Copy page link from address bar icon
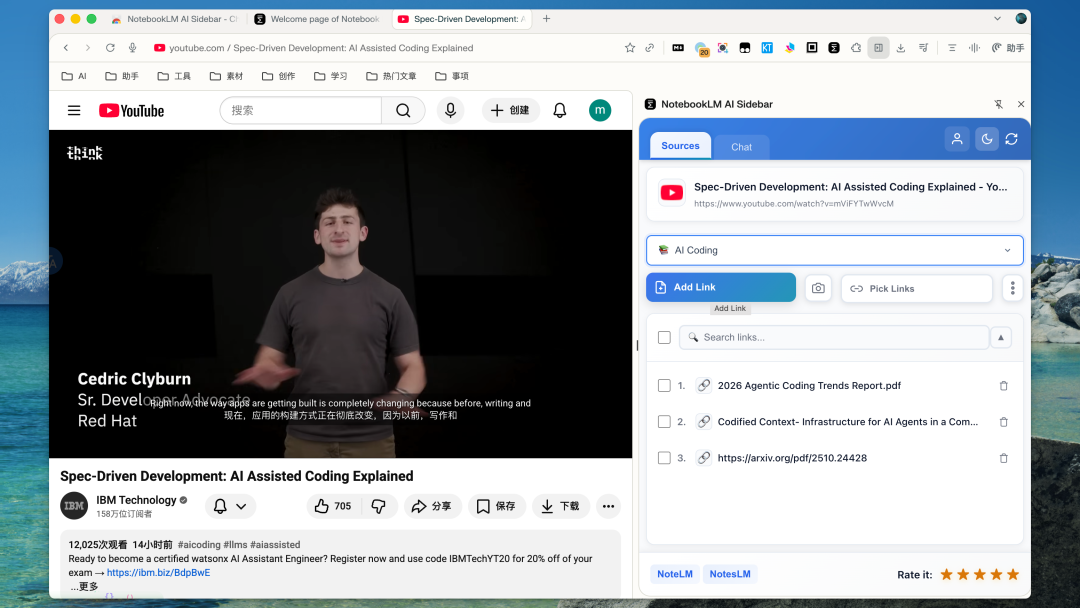Viewport: 1080px width, 608px height. (x=650, y=48)
